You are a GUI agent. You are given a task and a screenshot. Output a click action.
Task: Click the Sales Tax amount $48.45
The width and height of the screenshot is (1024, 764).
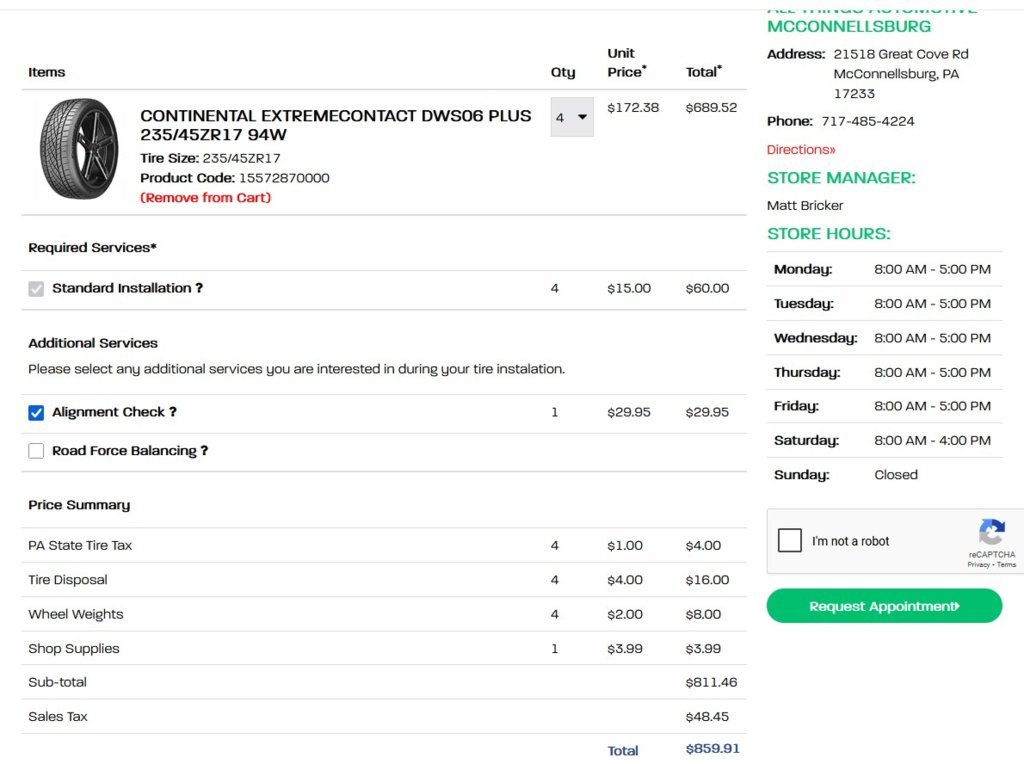coord(707,717)
